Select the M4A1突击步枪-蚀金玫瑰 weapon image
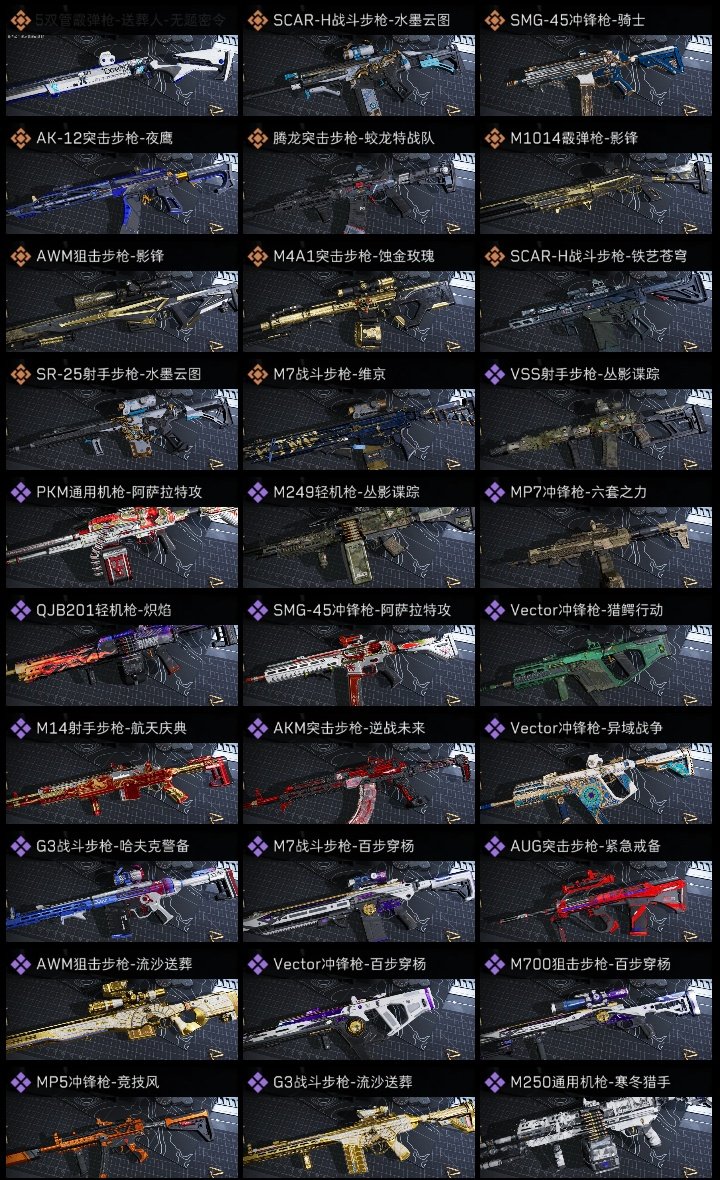Viewport: 720px width, 1180px height. click(359, 312)
